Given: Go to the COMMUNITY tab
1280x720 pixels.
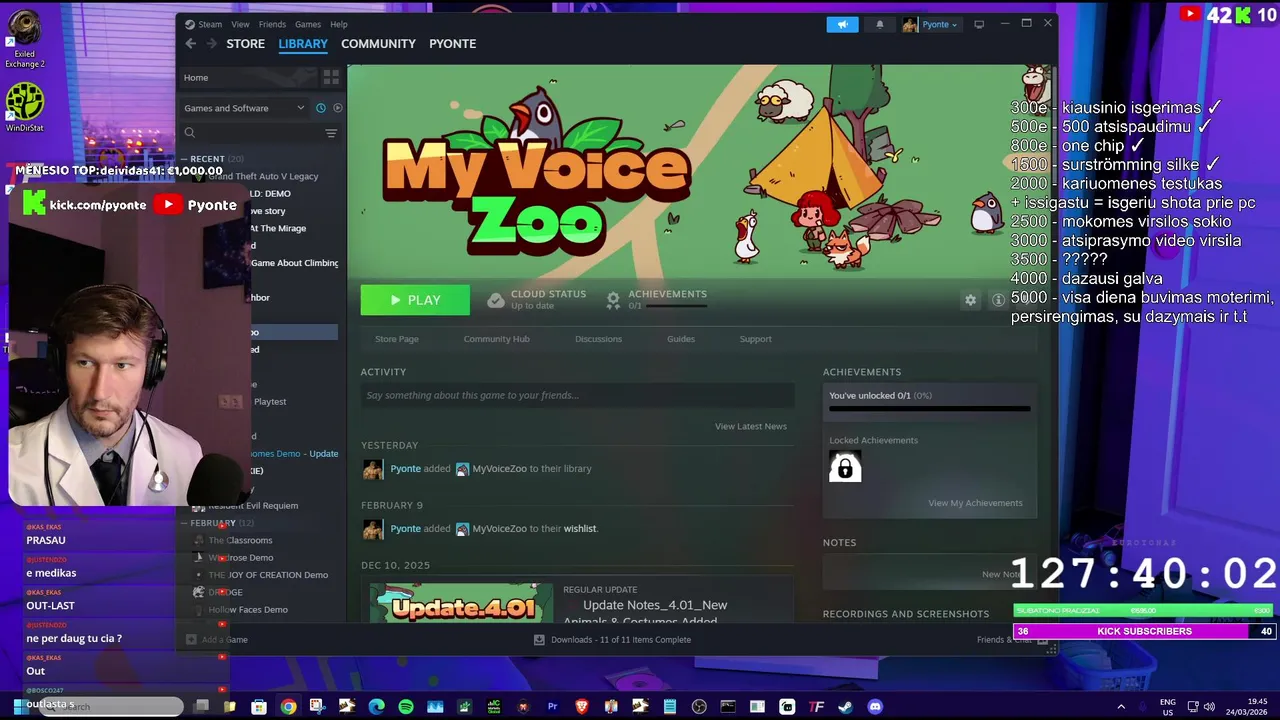Looking at the screenshot, I should [378, 44].
